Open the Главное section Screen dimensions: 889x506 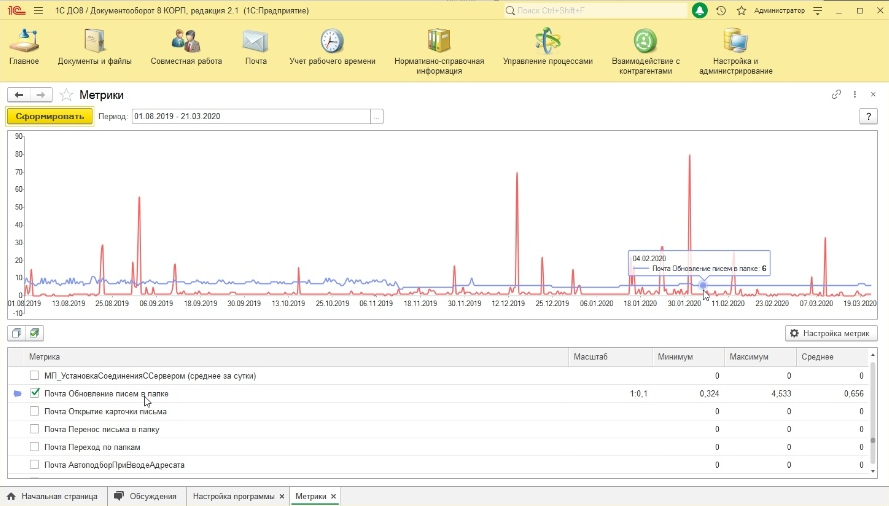point(24,48)
